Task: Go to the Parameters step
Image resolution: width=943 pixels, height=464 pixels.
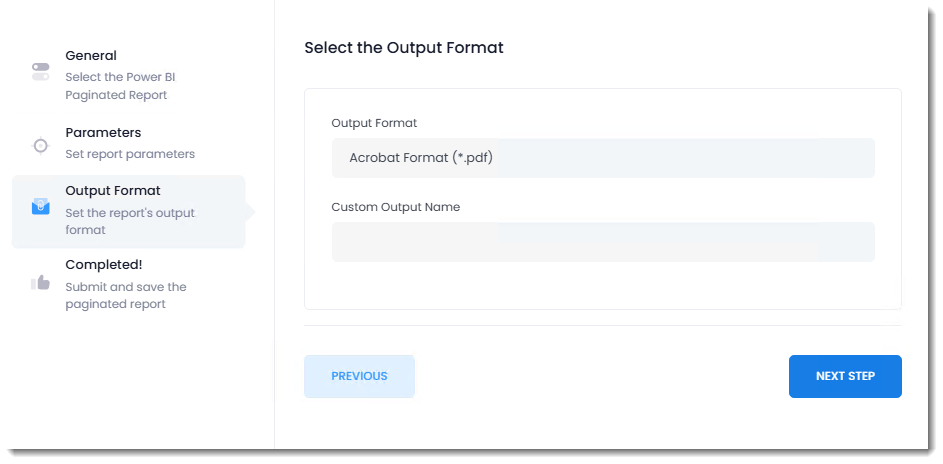Action: click(103, 133)
